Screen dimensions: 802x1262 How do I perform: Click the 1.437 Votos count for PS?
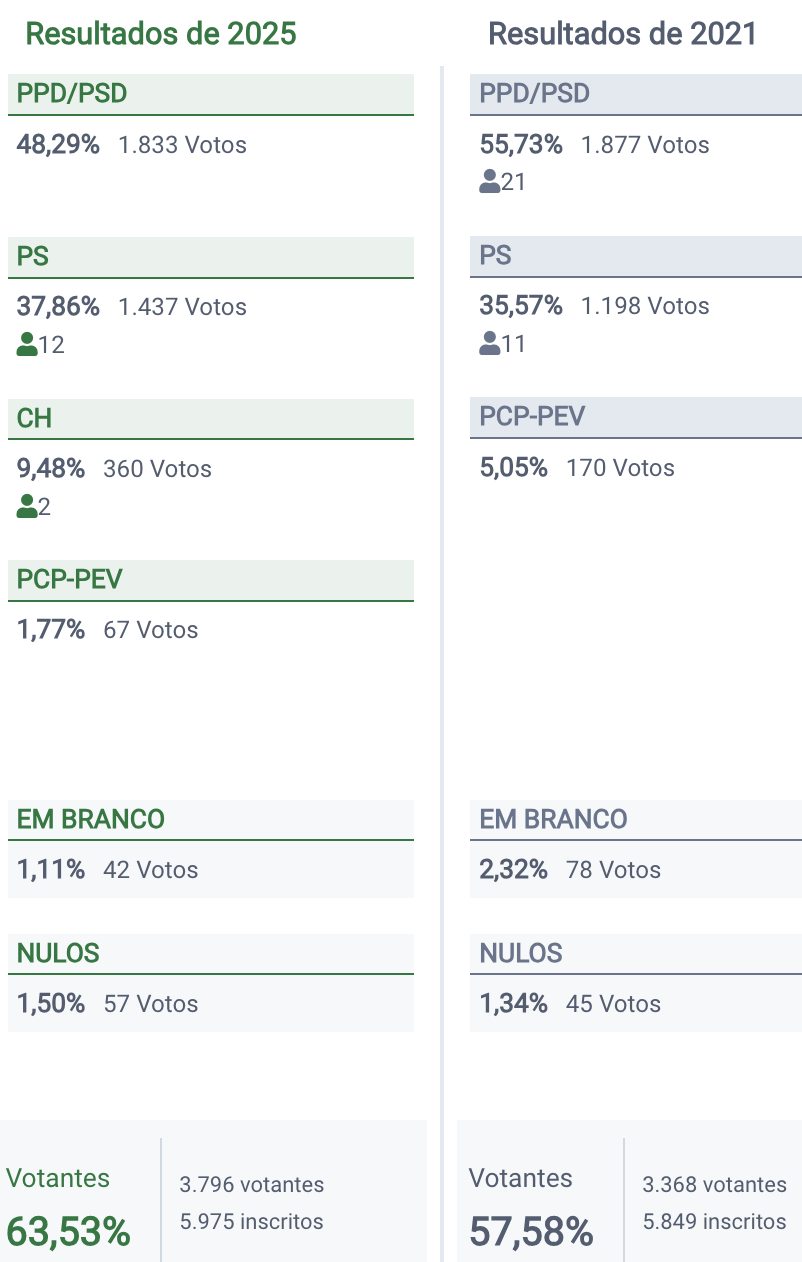pos(182,307)
